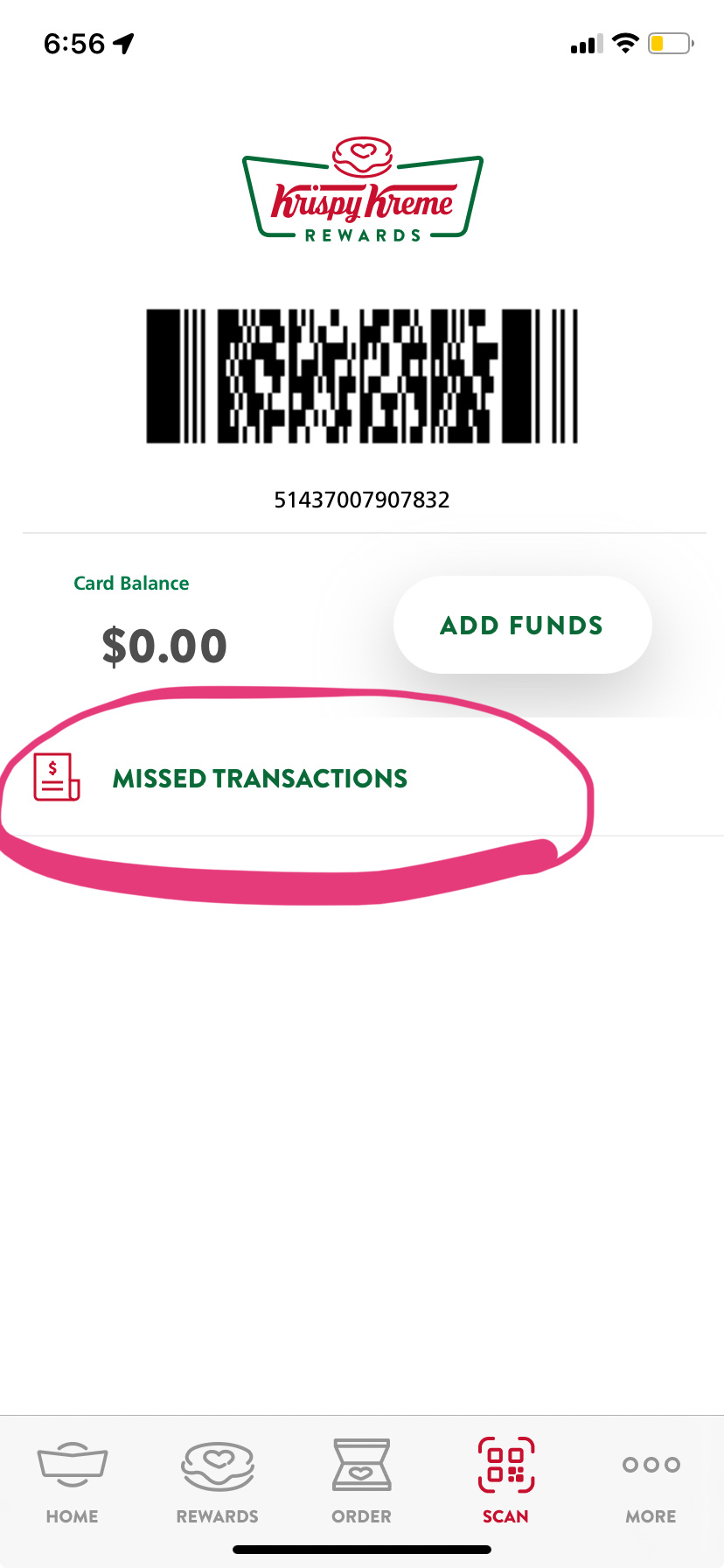
Task: Tap the Order open-box icon
Action: (x=361, y=1465)
